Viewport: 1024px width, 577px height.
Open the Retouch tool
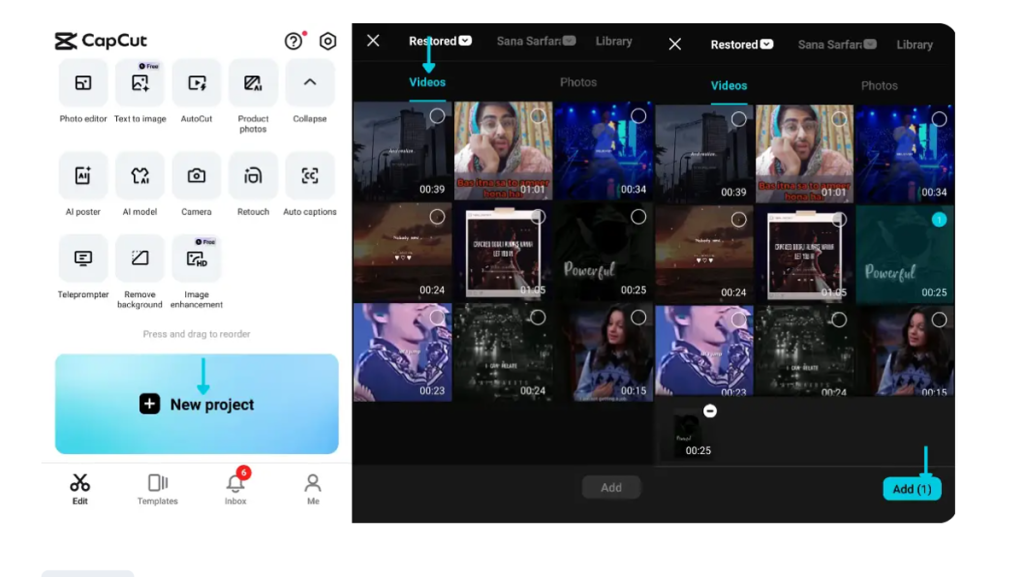tap(253, 177)
